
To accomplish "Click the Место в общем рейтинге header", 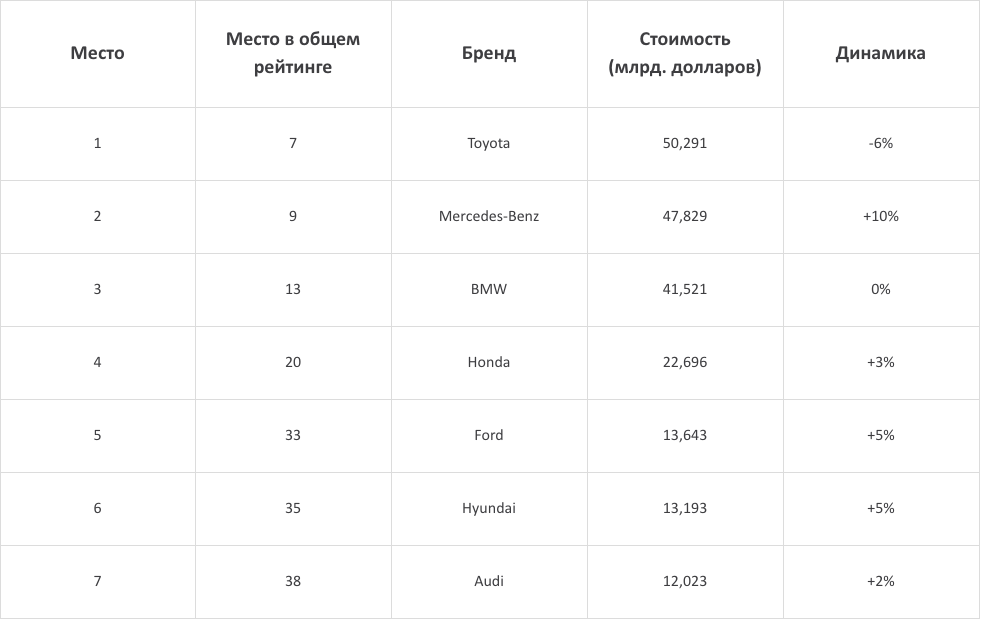I will point(293,53).
